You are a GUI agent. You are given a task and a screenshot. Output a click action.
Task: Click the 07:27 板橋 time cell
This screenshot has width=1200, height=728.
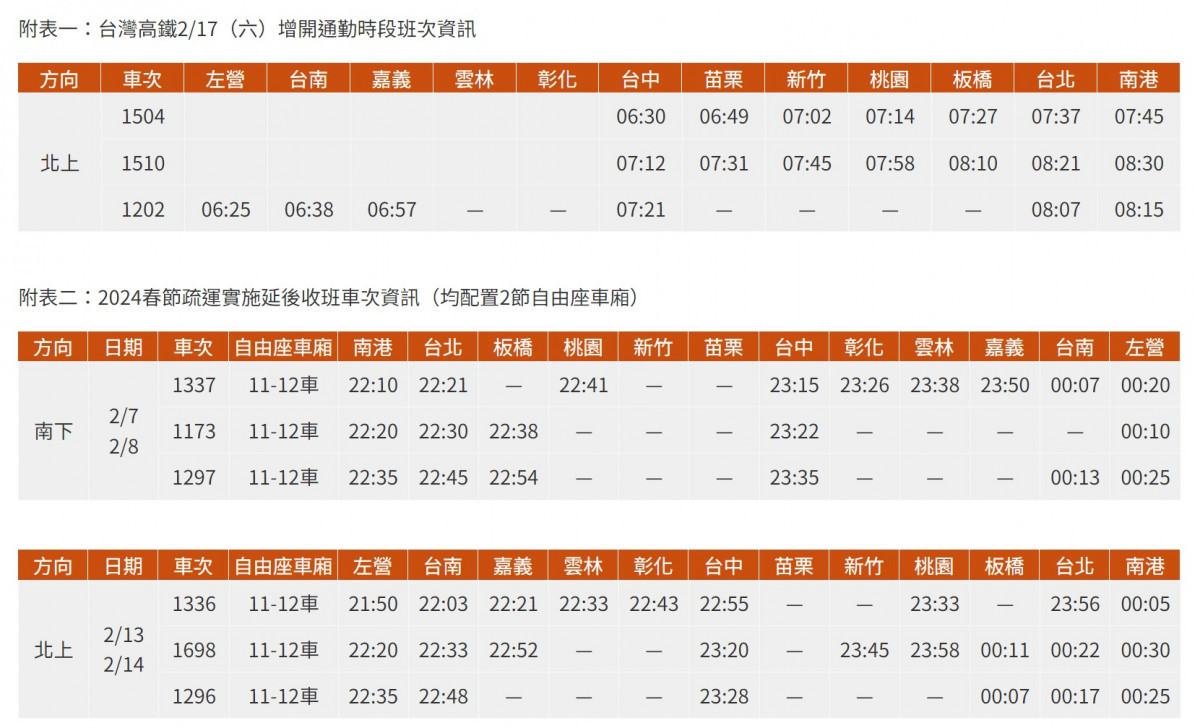[973, 117]
